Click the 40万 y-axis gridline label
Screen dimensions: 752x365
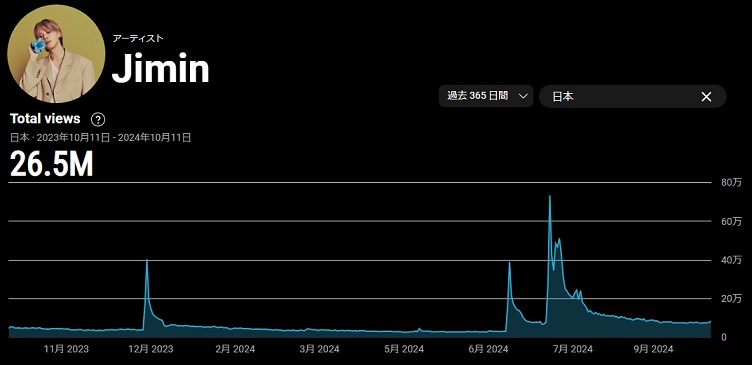click(731, 260)
